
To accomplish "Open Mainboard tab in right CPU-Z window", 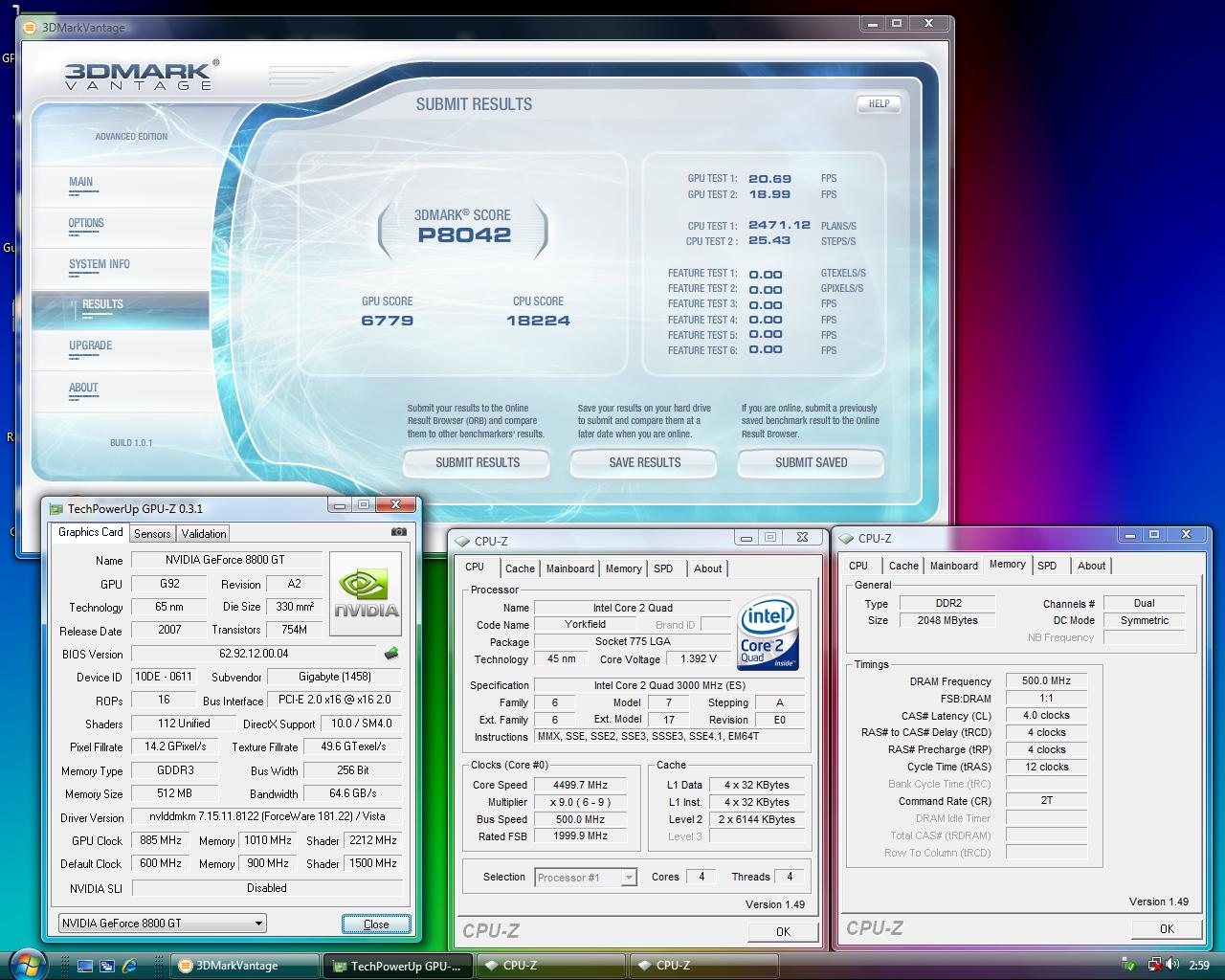I will [954, 566].
